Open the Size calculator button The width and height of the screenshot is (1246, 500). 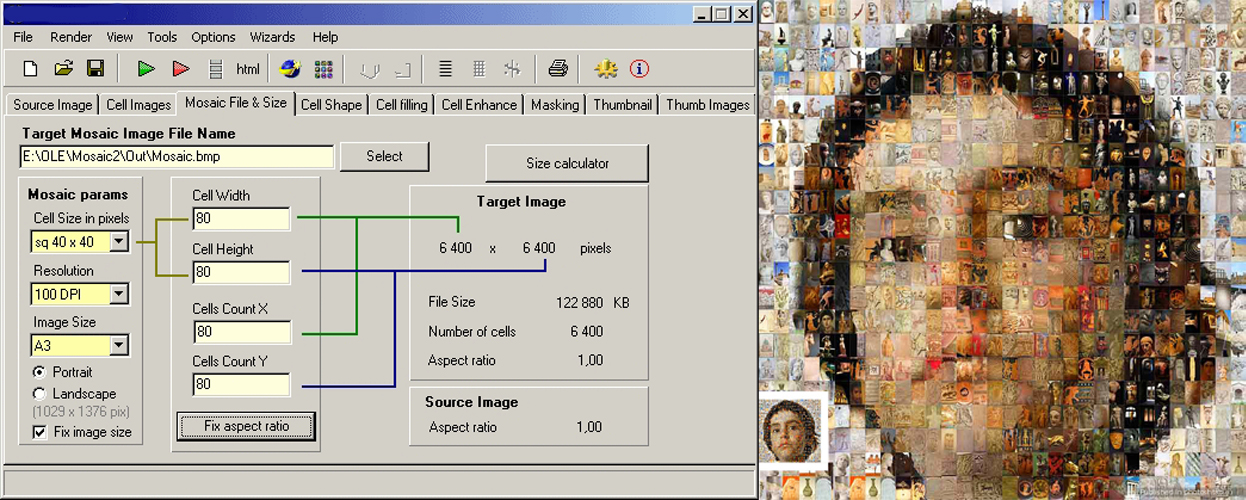point(567,163)
